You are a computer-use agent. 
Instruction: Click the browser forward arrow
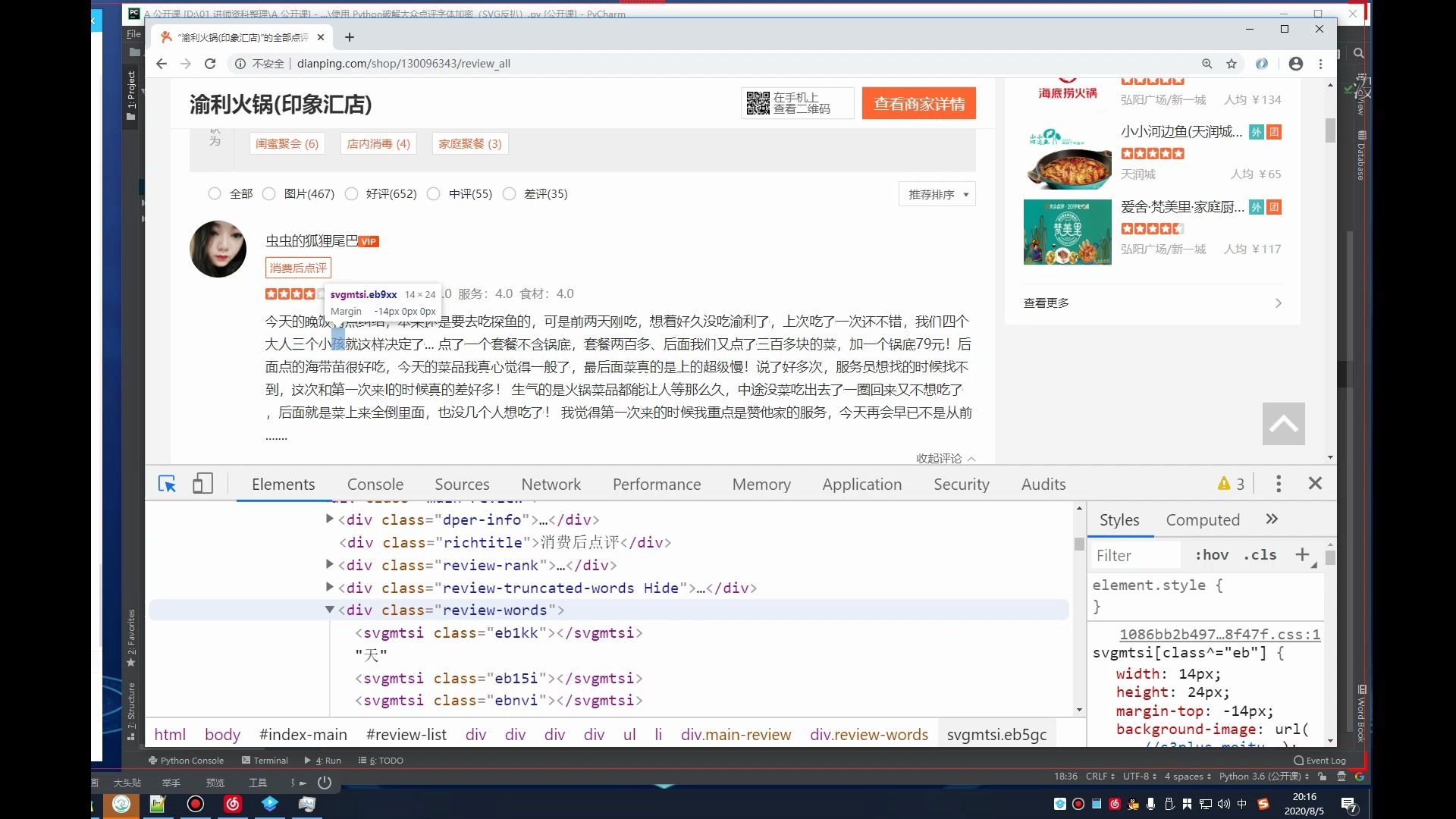pos(186,64)
